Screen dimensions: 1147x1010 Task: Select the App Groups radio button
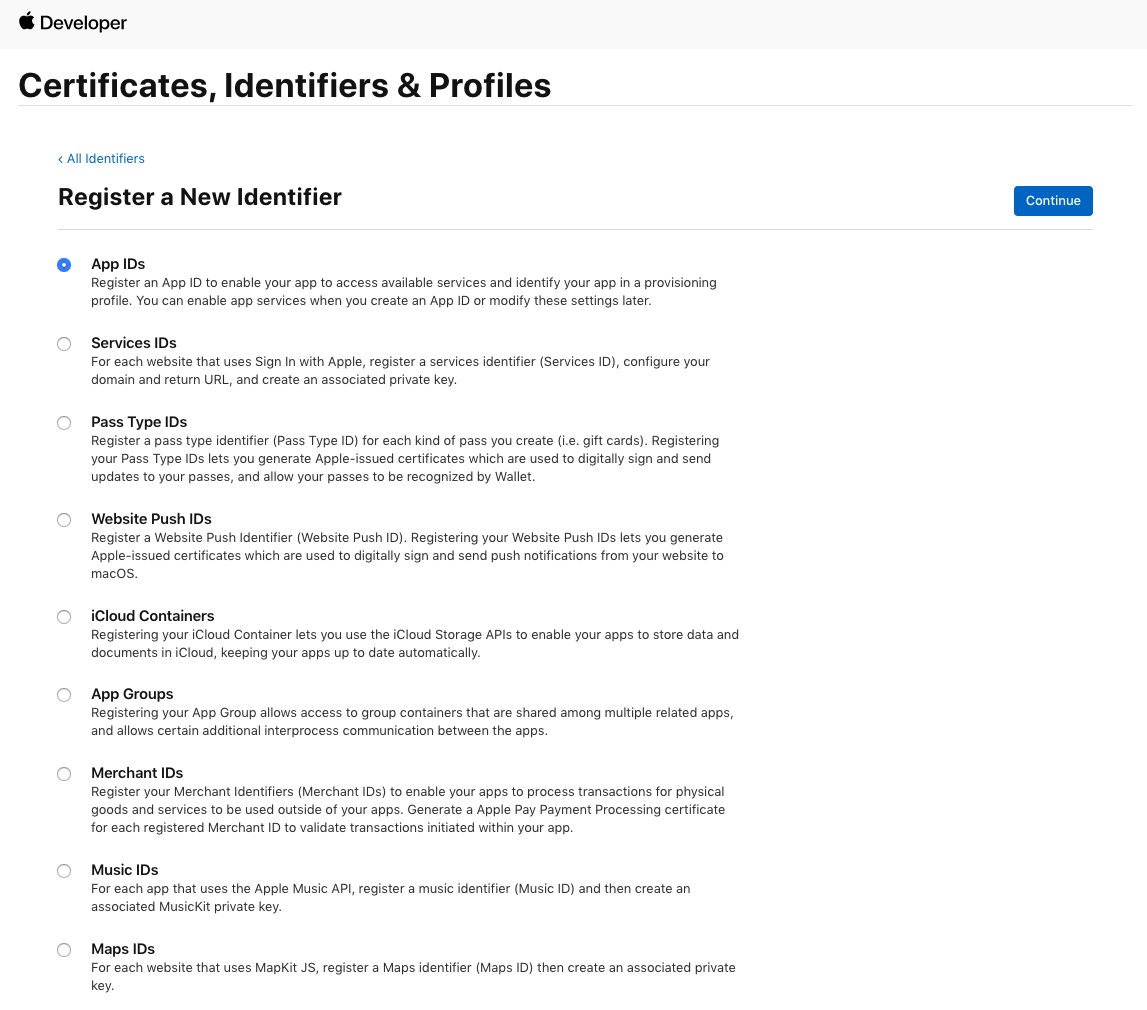point(64,695)
